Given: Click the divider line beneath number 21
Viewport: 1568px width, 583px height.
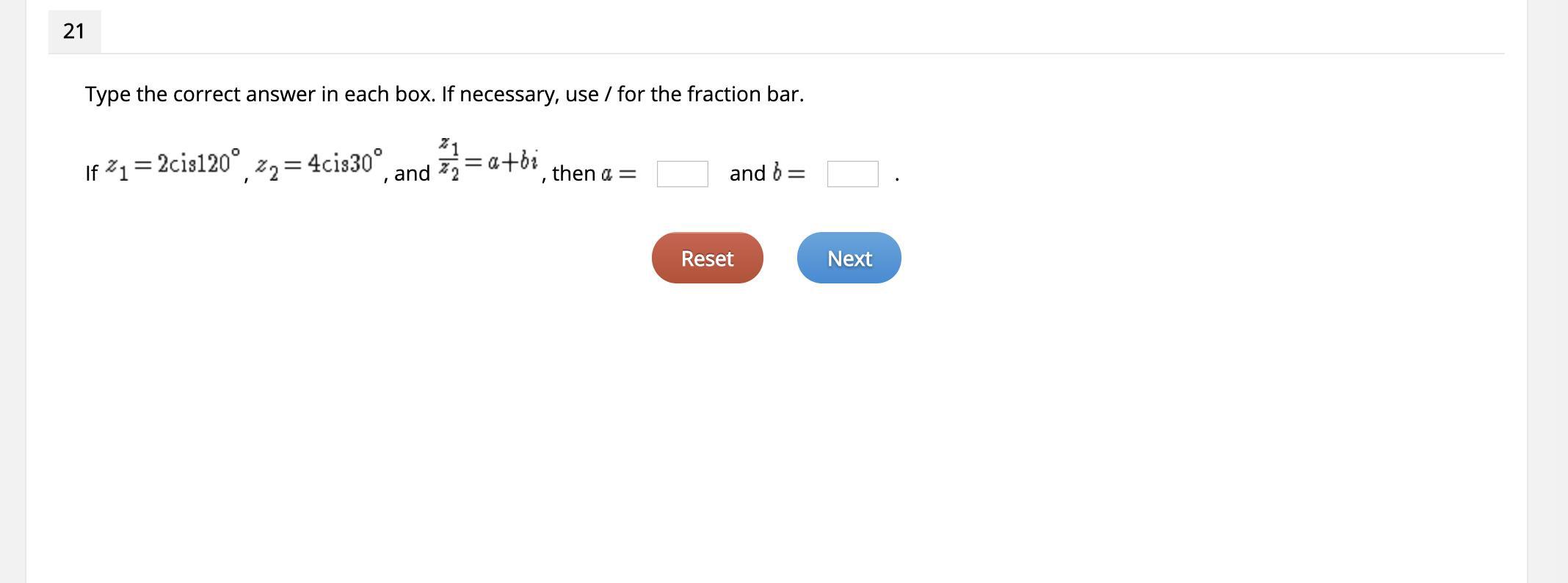Looking at the screenshot, I should coord(776,54).
